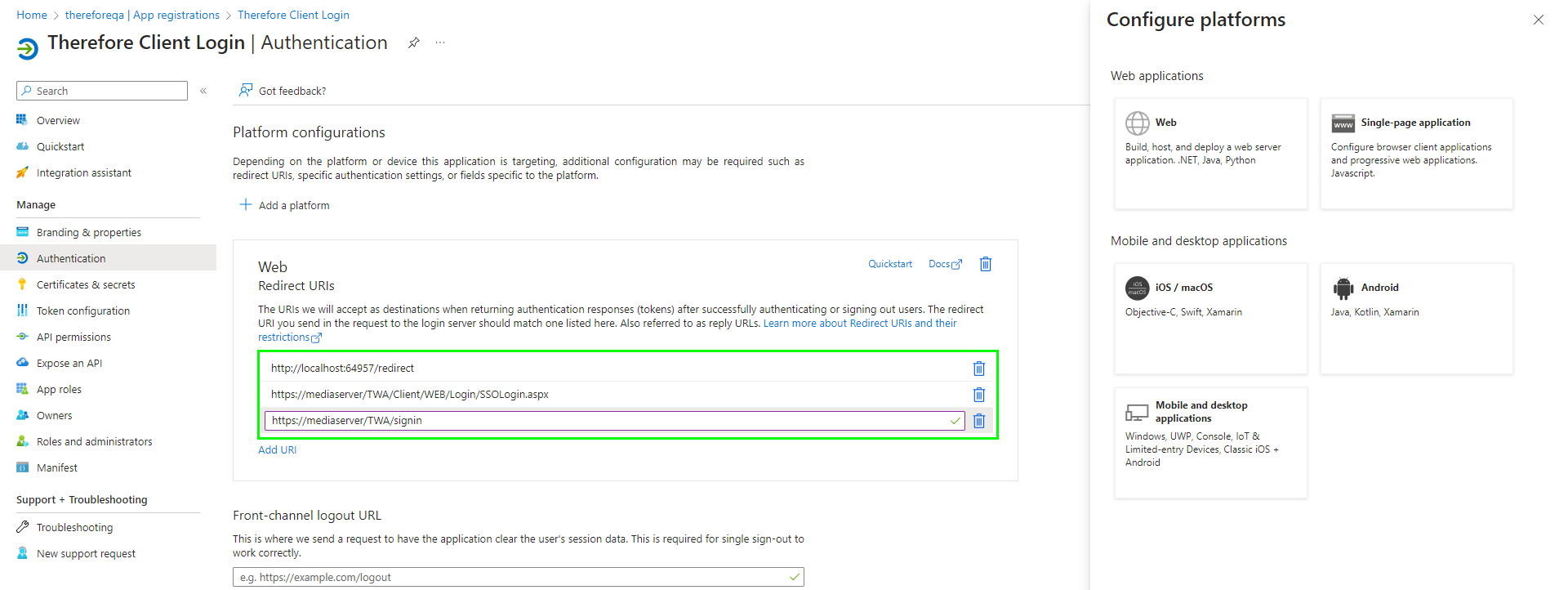
Task: Open Overview in the sidebar
Action: (x=58, y=120)
